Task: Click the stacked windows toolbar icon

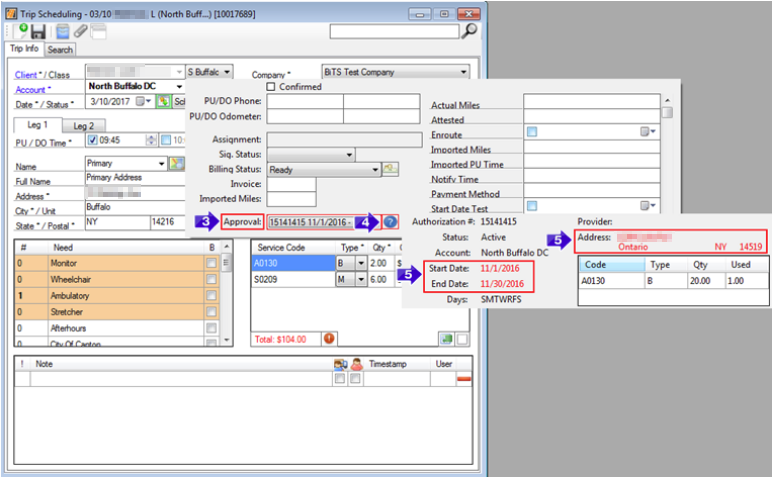Action: [x=98, y=32]
